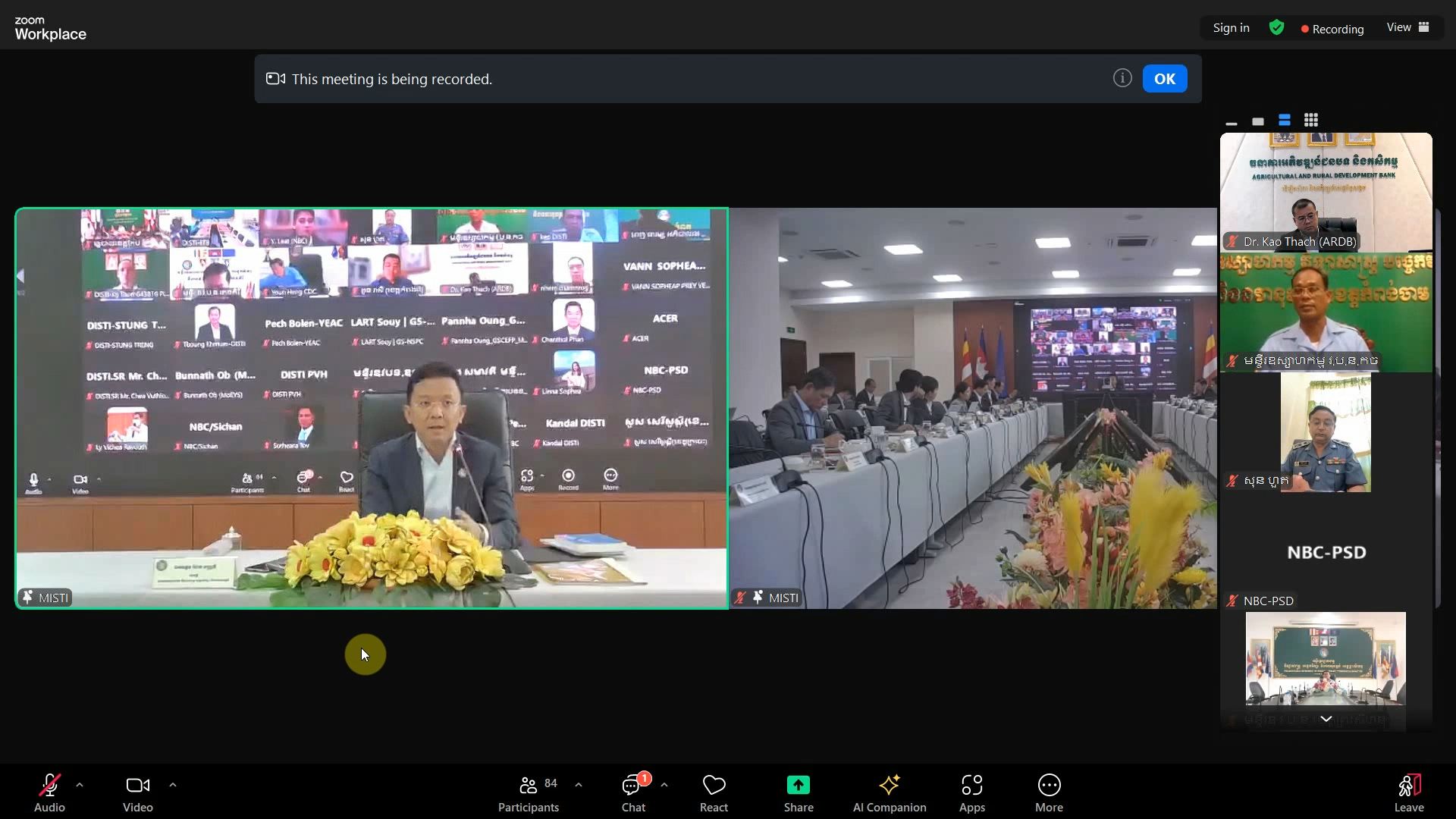This screenshot has height=819, width=1456.
Task: Click Leave meeting
Action: point(1408,792)
